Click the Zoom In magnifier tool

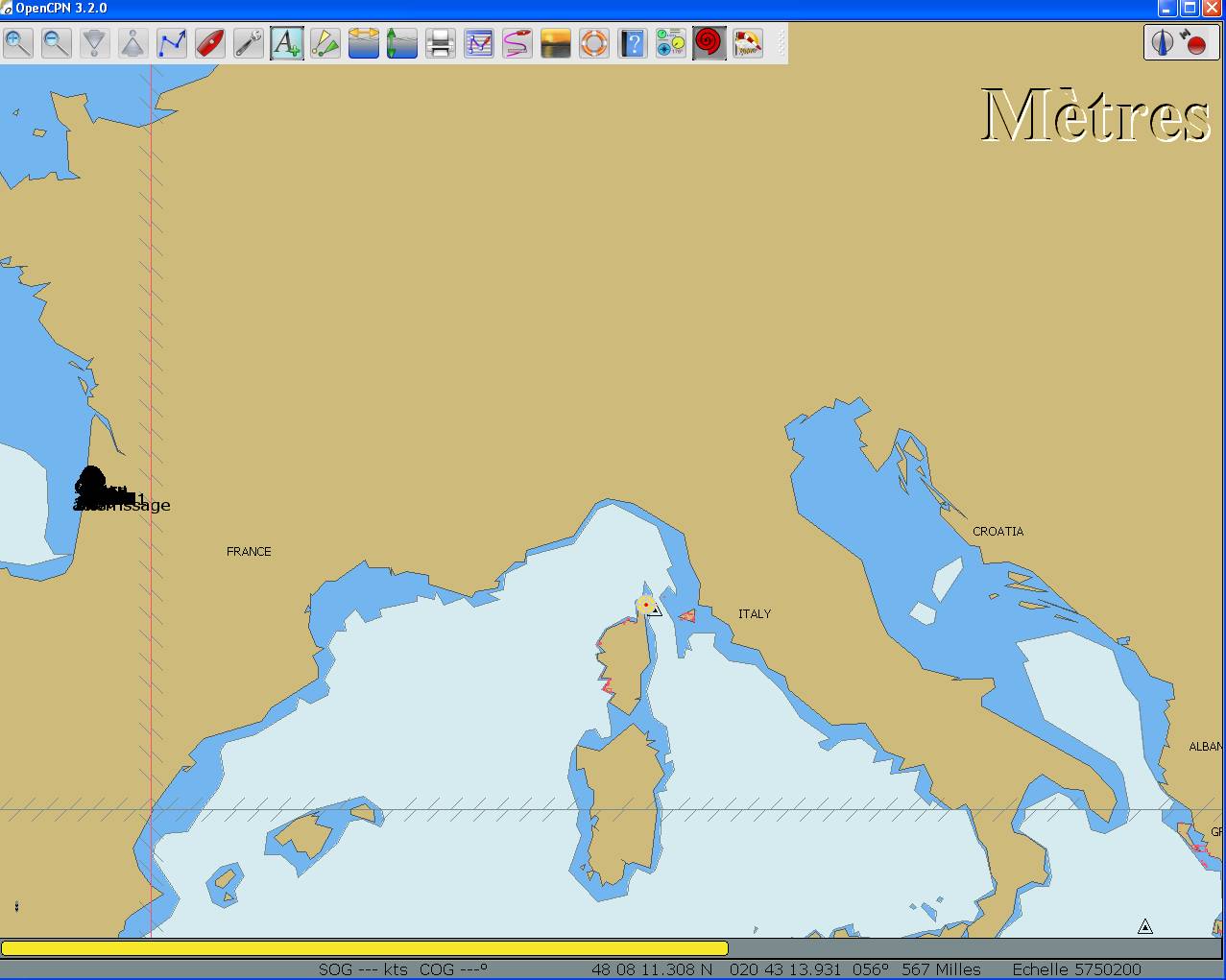pyautogui.click(x=18, y=43)
